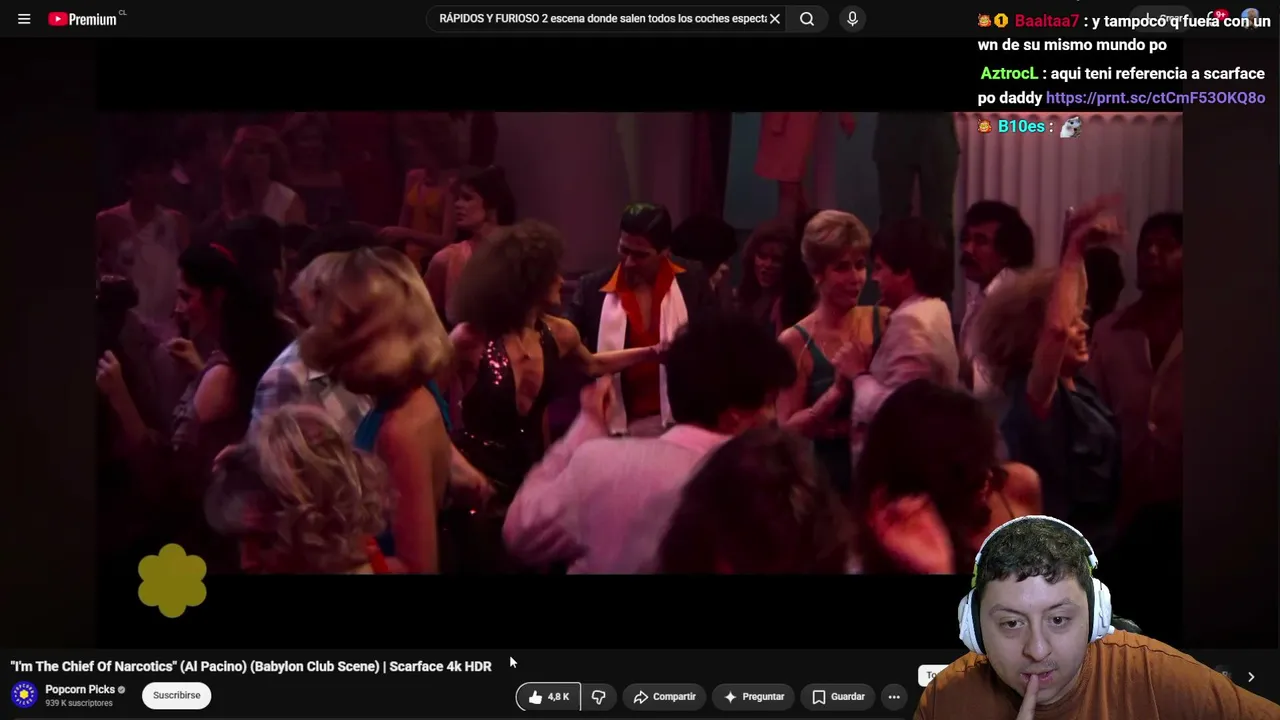Save the video with Guardar
1280x720 pixels.
coord(838,697)
